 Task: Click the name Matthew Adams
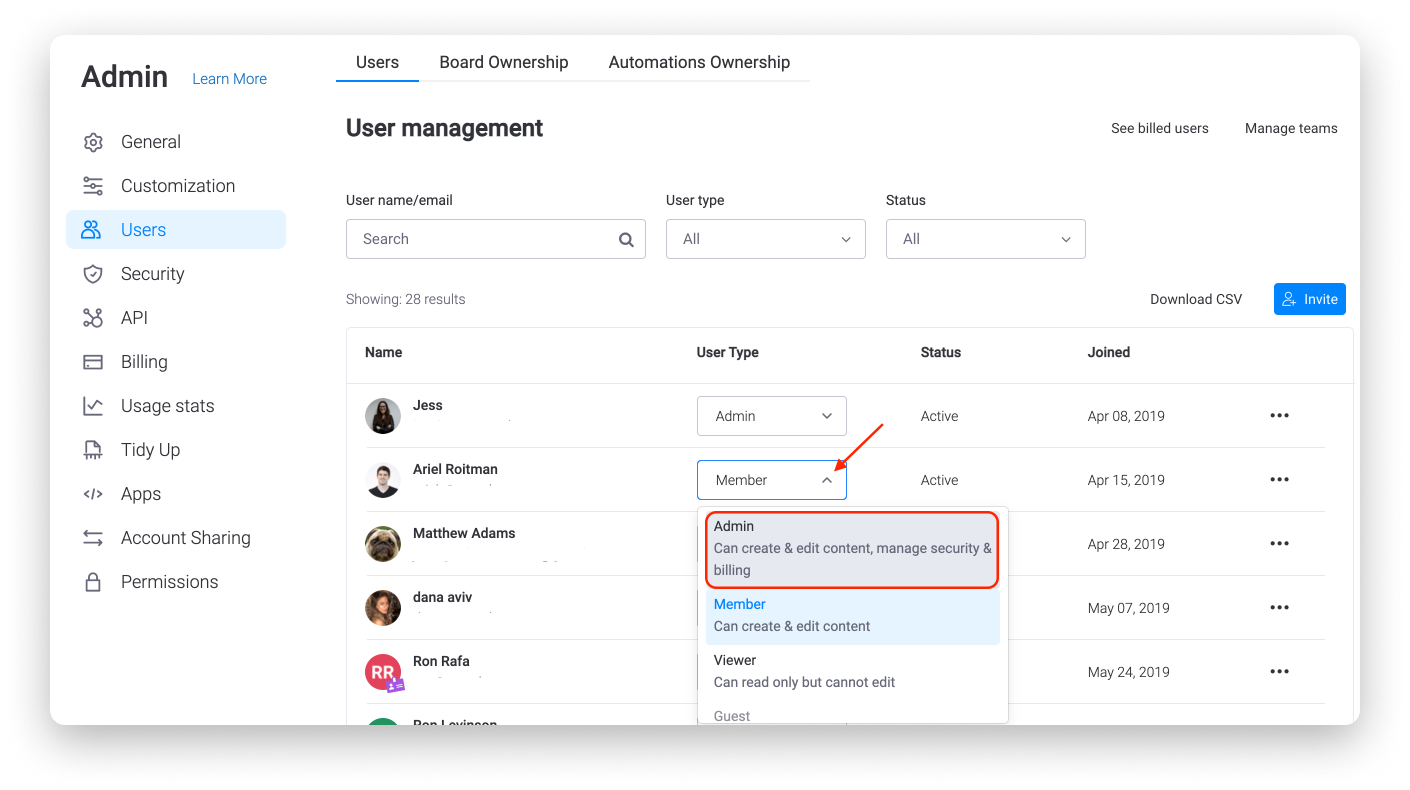(464, 533)
